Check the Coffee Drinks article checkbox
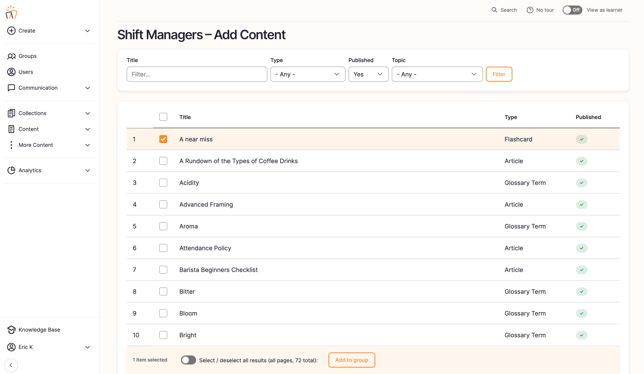The height and width of the screenshot is (374, 644). [163, 161]
